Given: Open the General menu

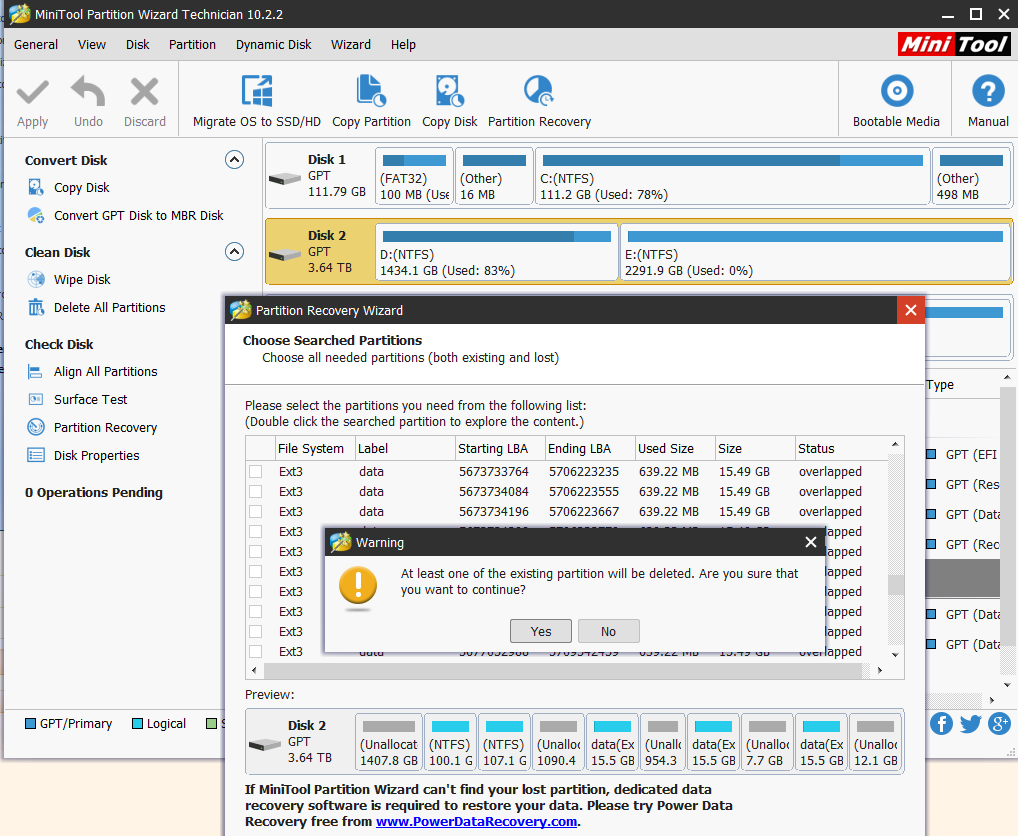Looking at the screenshot, I should (36, 45).
